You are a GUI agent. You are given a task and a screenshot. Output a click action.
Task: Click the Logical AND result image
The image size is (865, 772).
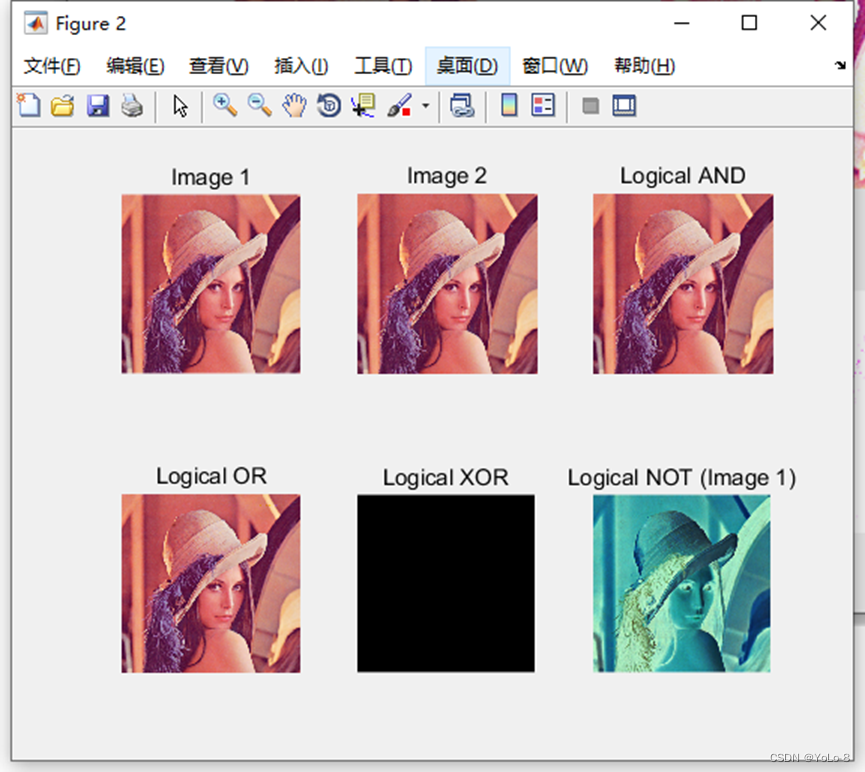point(683,284)
